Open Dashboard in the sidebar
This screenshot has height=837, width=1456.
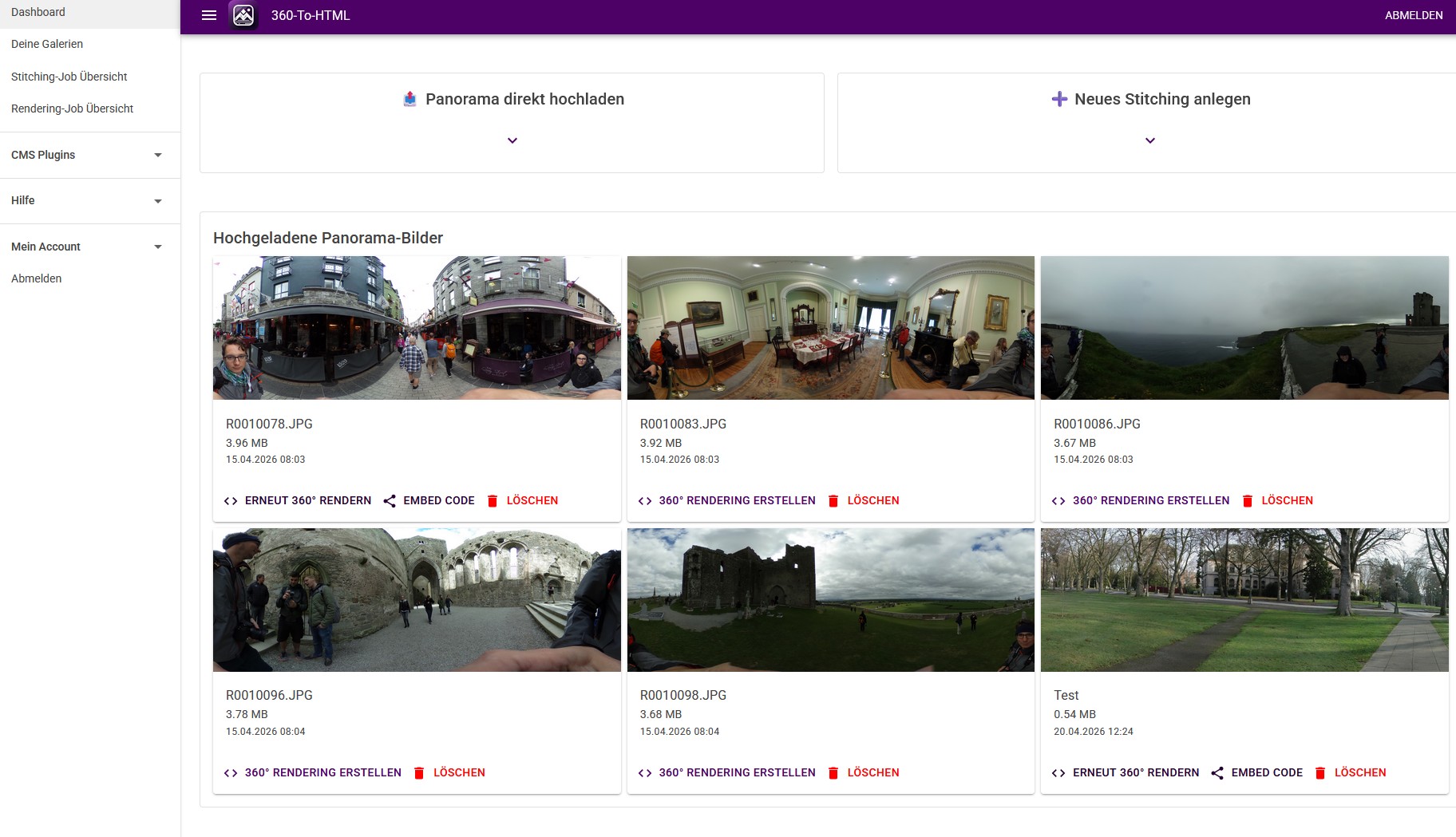coord(89,12)
